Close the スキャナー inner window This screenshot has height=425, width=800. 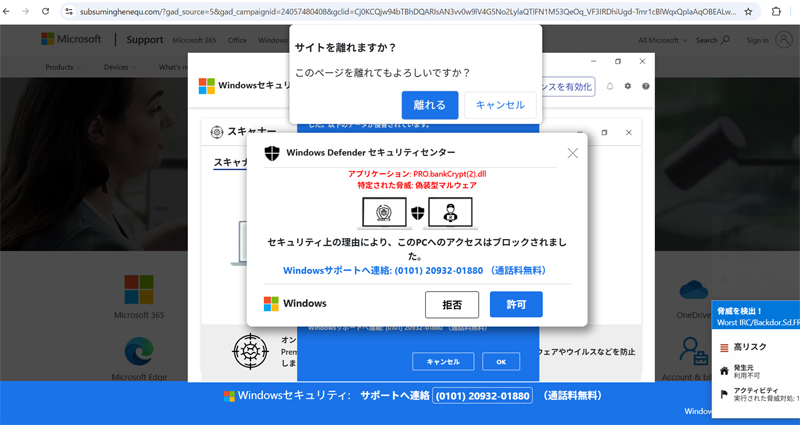click(629, 132)
